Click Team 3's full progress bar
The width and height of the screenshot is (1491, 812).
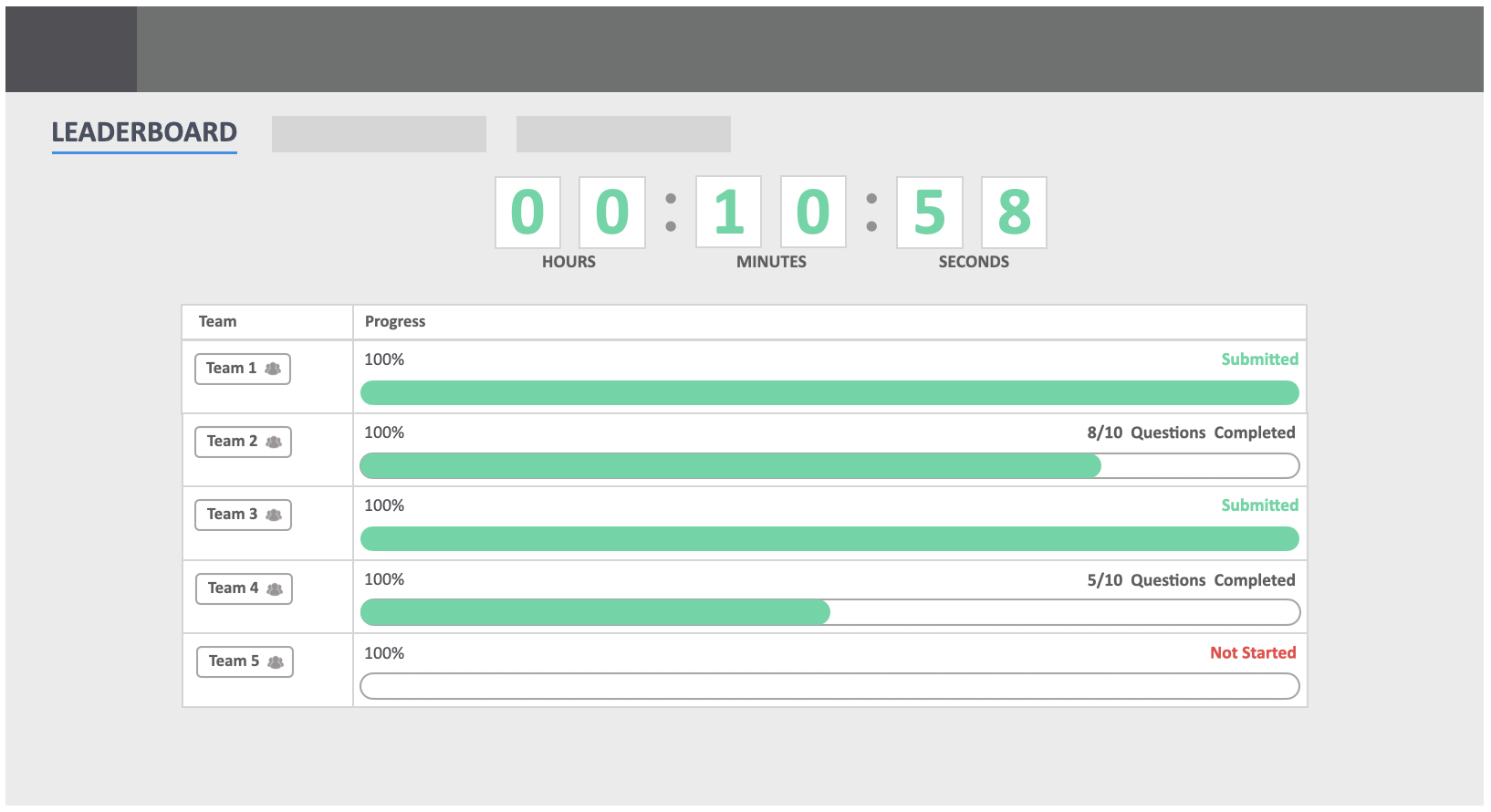(x=829, y=539)
